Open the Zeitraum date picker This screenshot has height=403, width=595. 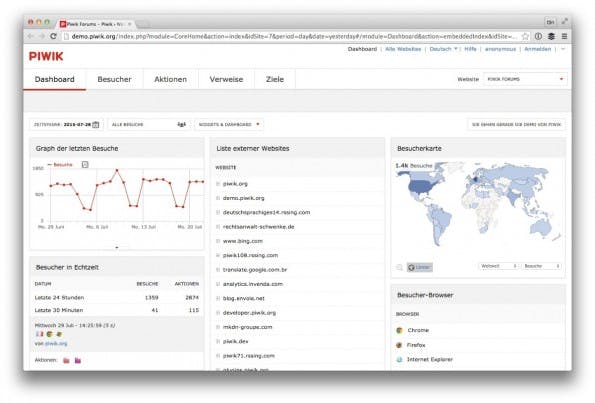(x=66, y=124)
